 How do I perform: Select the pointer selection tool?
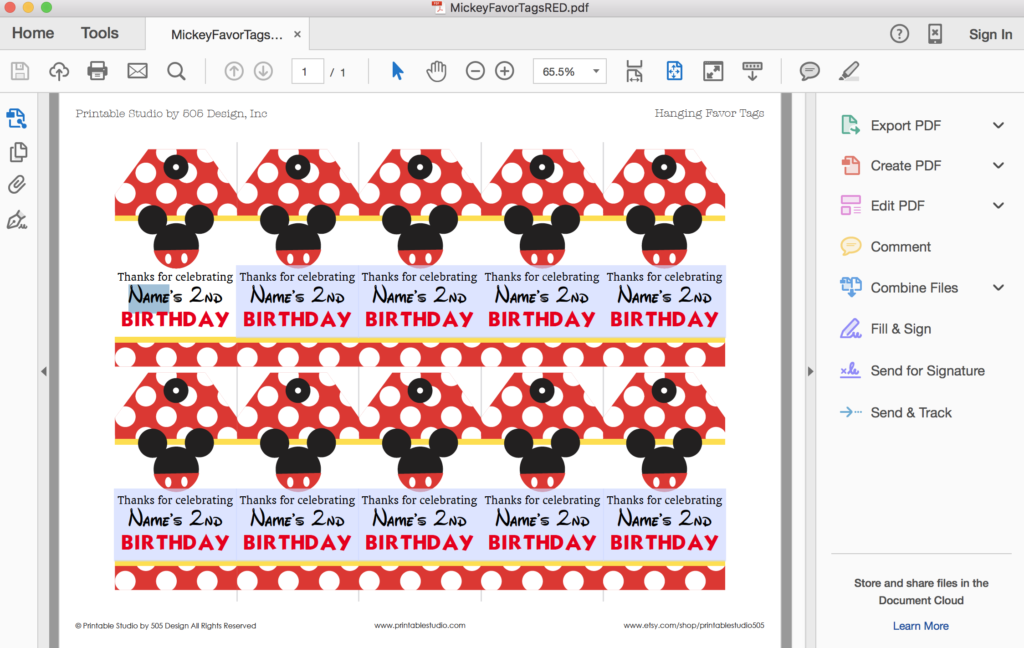pos(397,71)
